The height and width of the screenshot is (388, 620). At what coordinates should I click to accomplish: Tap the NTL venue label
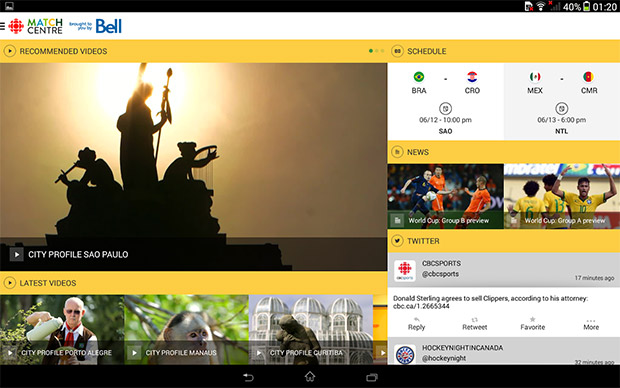561,131
